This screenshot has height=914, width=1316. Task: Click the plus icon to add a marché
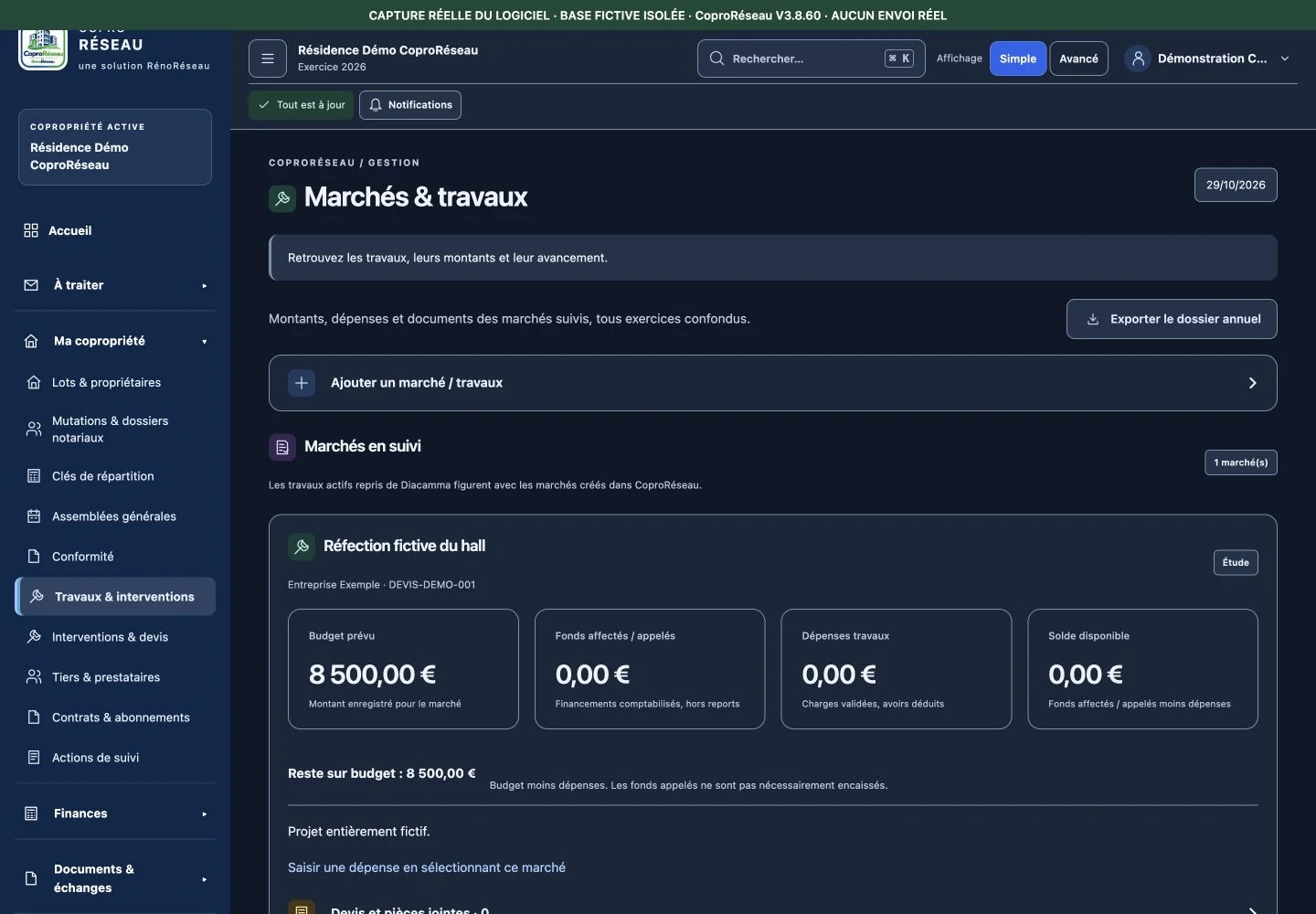[x=302, y=383]
